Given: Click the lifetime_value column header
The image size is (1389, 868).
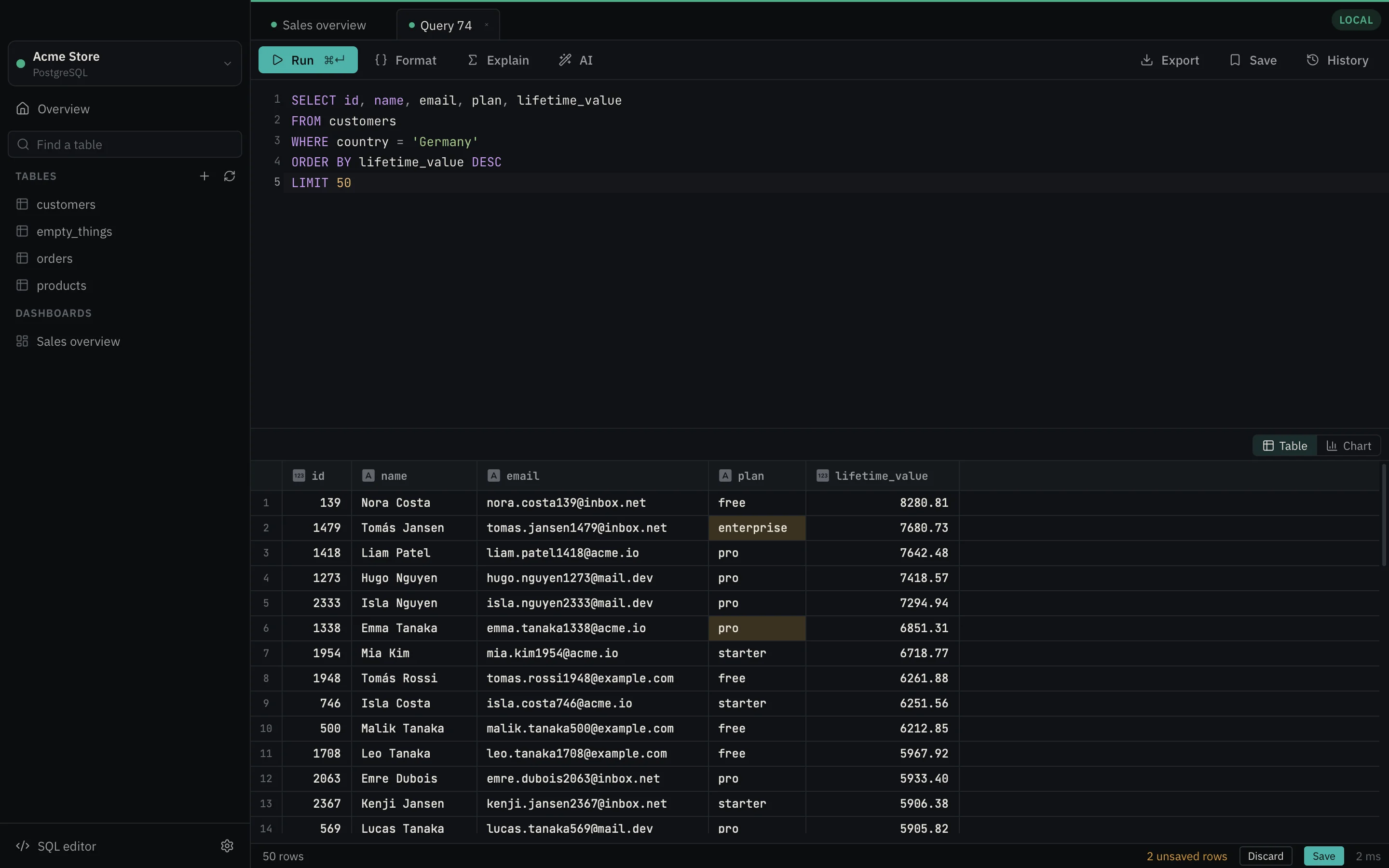Looking at the screenshot, I should click(x=882, y=476).
